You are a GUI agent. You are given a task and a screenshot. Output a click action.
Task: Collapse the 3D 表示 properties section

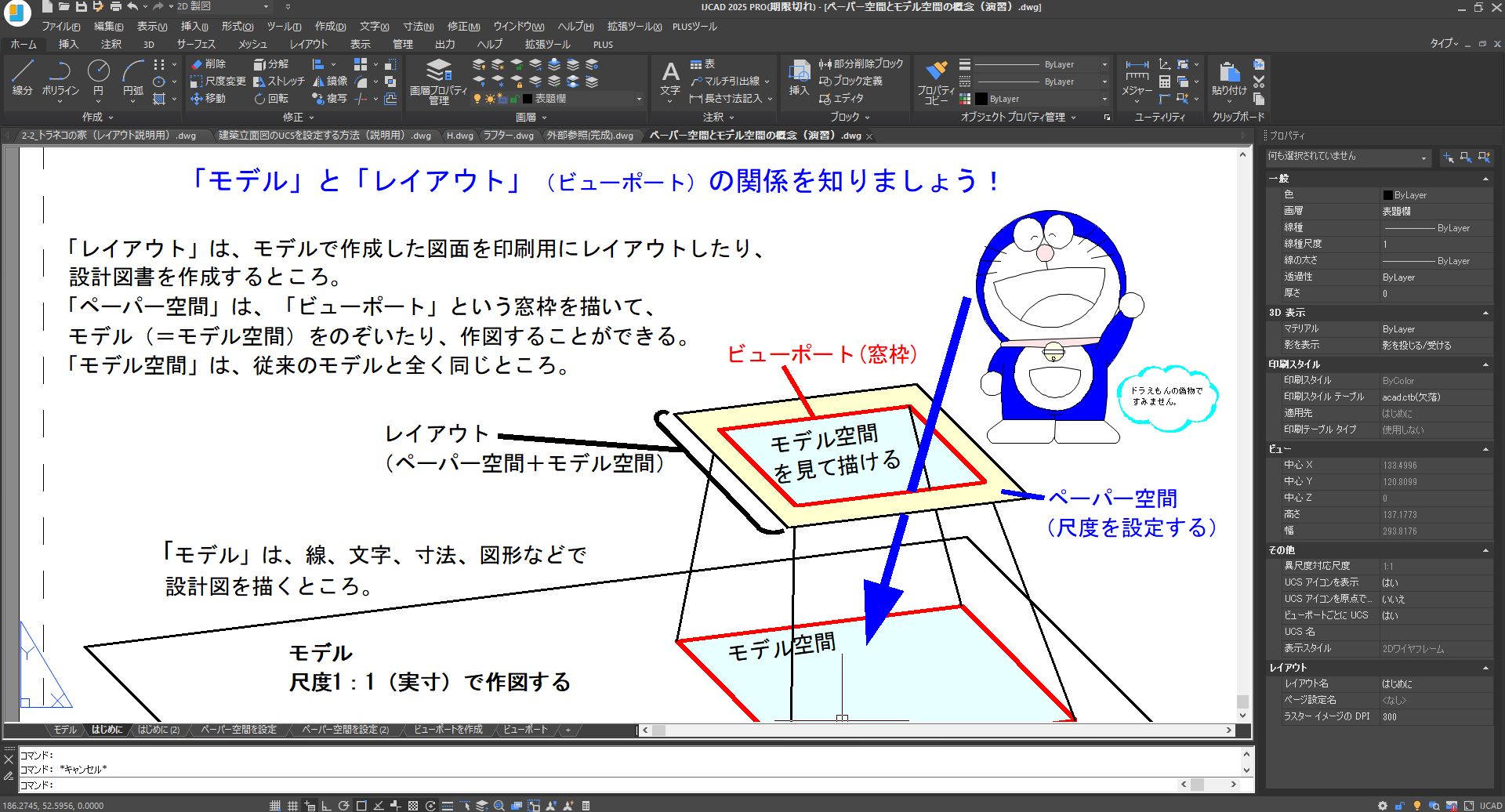click(x=1485, y=313)
